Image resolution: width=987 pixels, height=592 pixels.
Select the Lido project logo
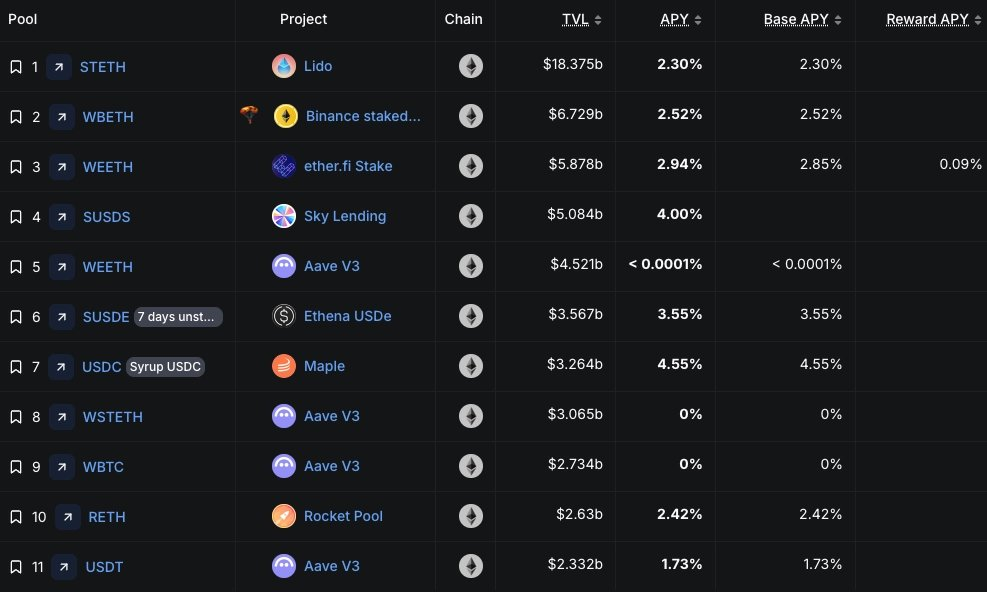[x=284, y=66]
